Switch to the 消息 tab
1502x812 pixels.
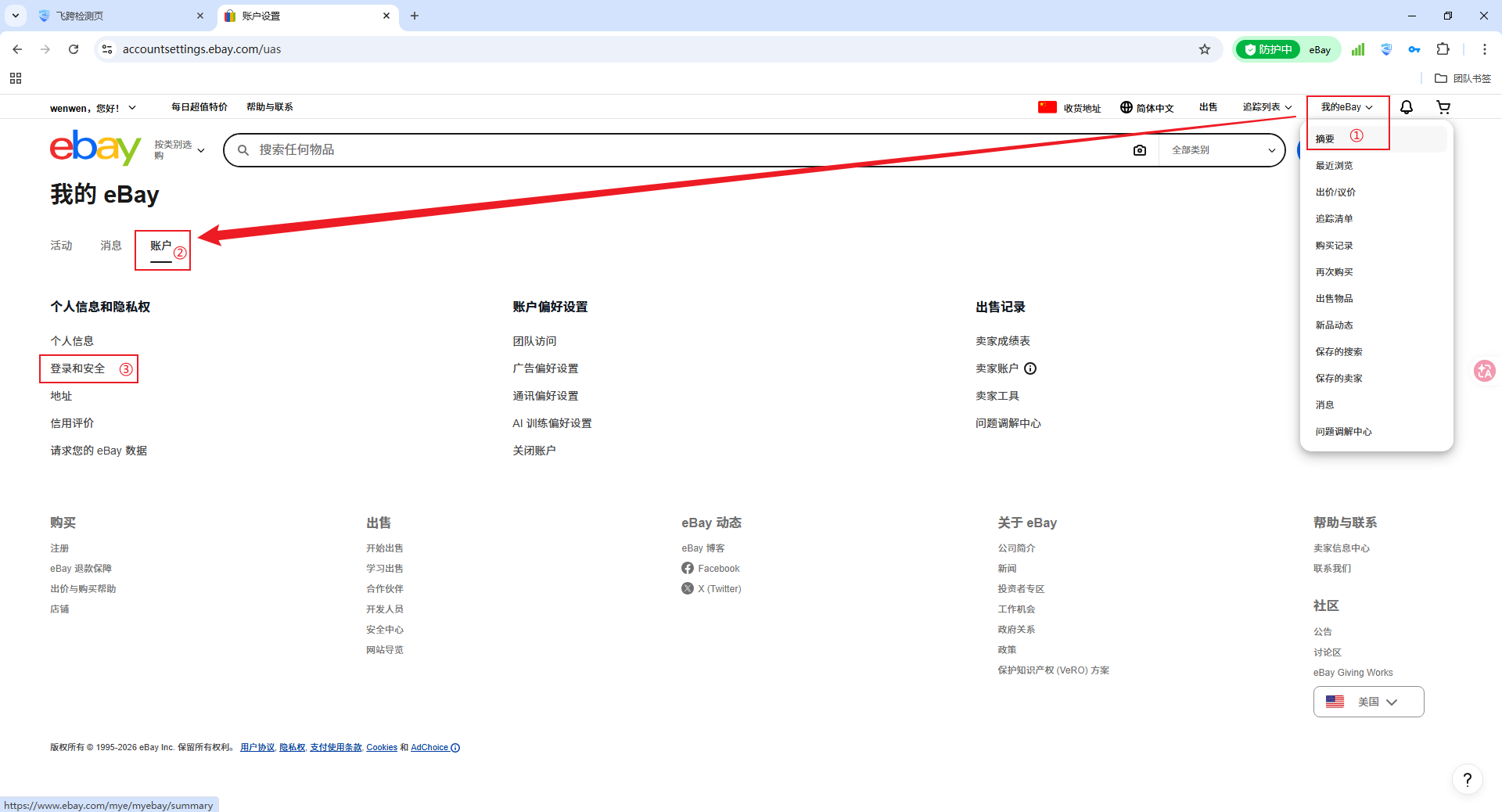pyautogui.click(x=111, y=246)
